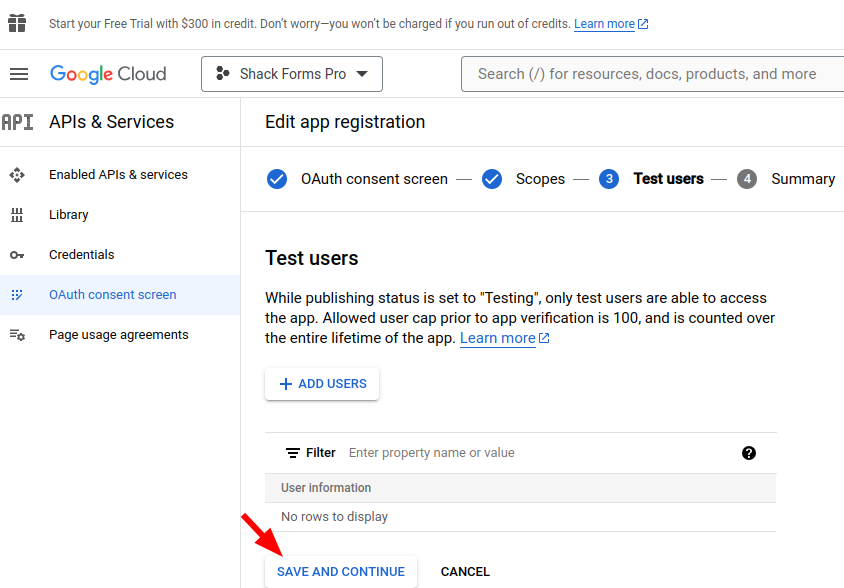The image size is (844, 588).
Task: Click the Library icon in sidebar
Action: pos(17,215)
